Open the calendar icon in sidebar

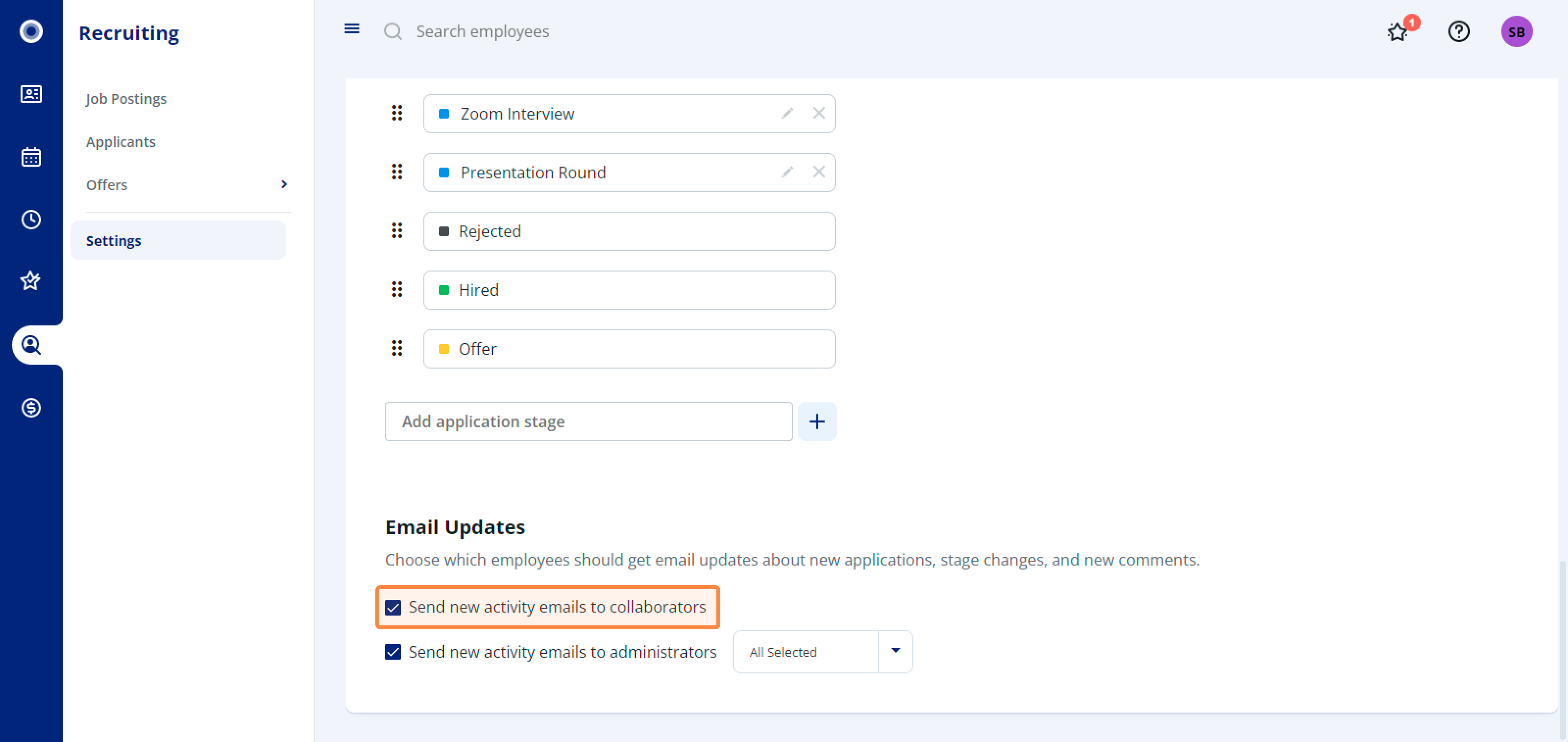coord(31,157)
